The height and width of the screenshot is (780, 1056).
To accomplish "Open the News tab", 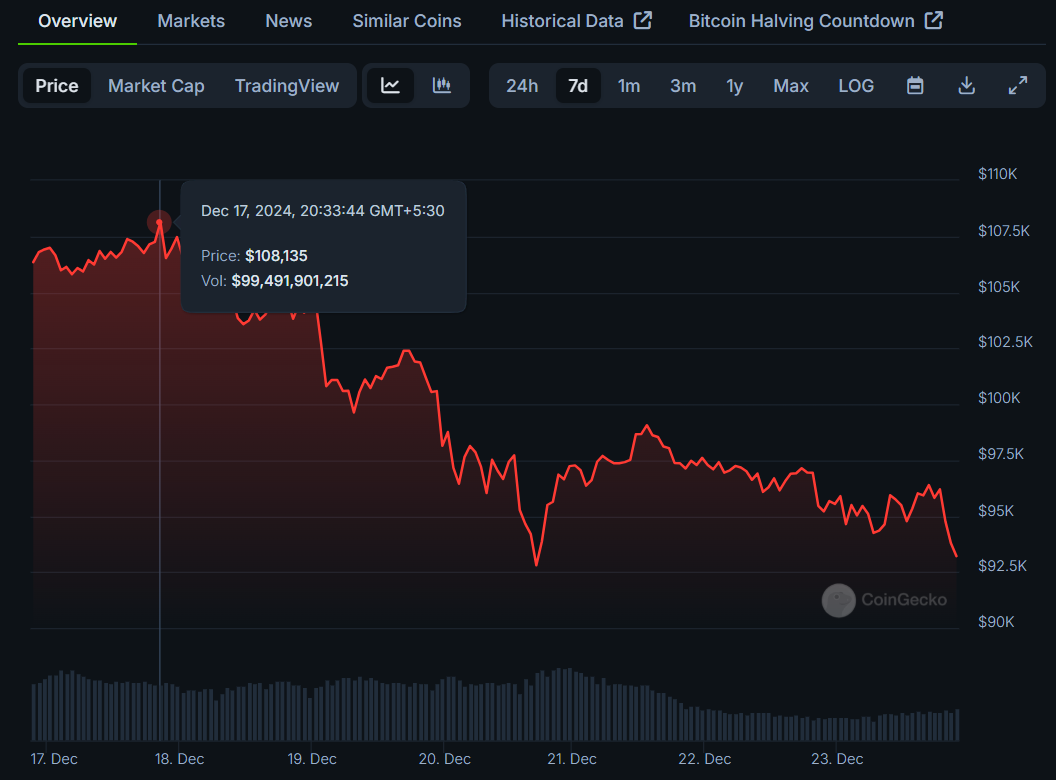I will pyautogui.click(x=288, y=21).
